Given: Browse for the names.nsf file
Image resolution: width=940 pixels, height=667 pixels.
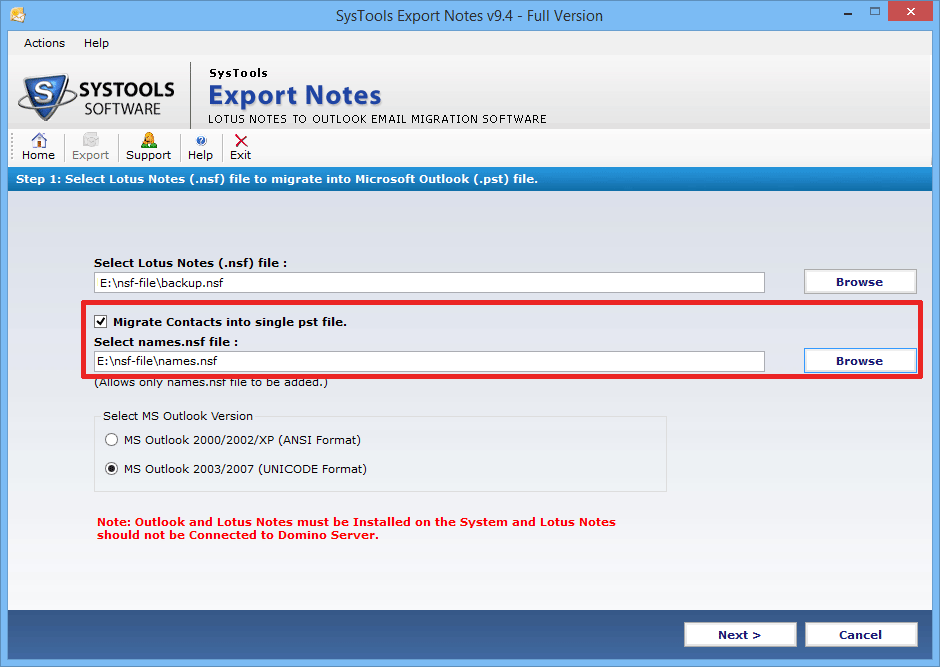Looking at the screenshot, I should [860, 361].
